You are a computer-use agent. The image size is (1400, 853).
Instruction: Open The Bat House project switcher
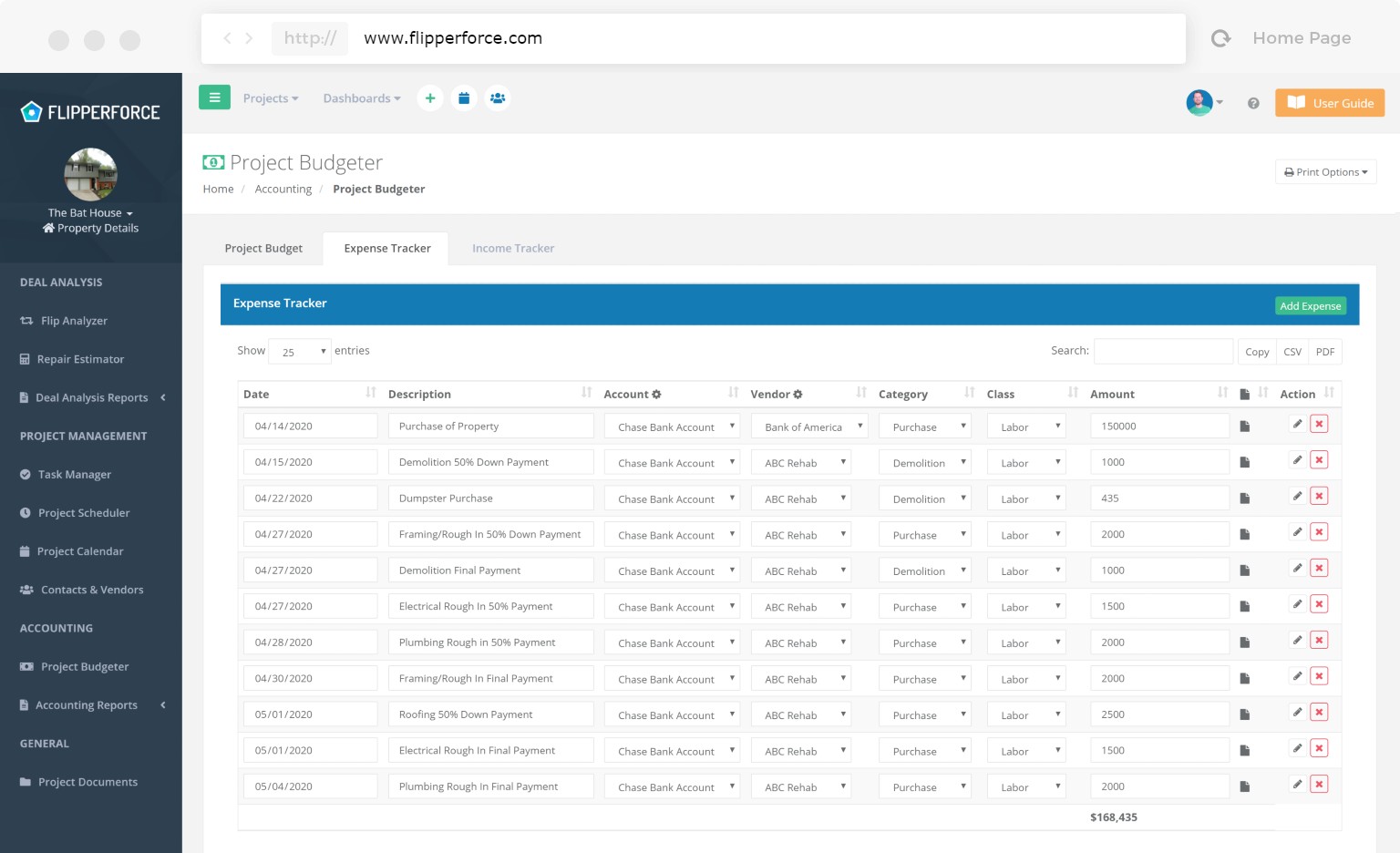click(90, 212)
